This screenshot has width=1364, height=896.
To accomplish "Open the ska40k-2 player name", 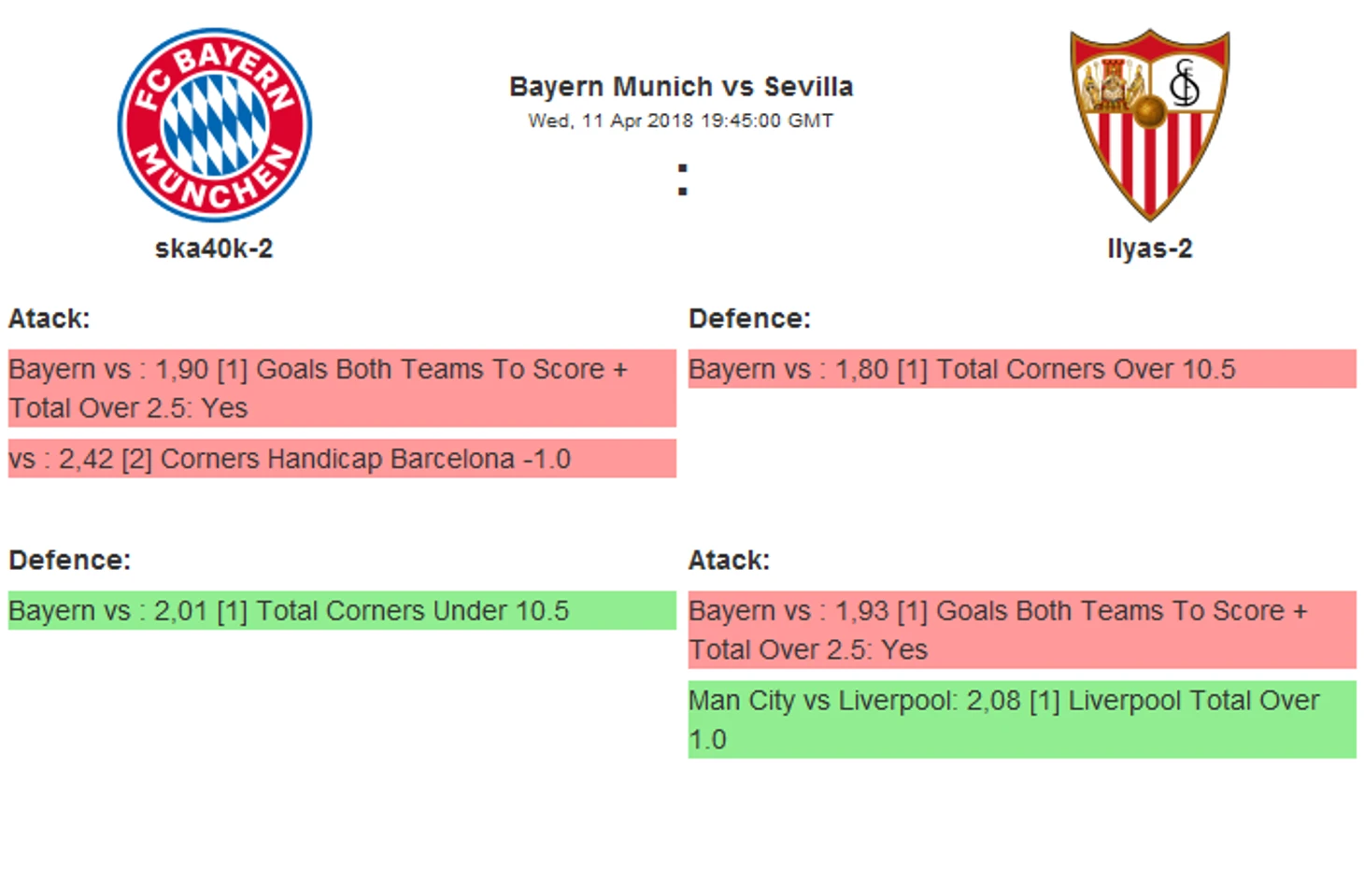I will pos(214,249).
